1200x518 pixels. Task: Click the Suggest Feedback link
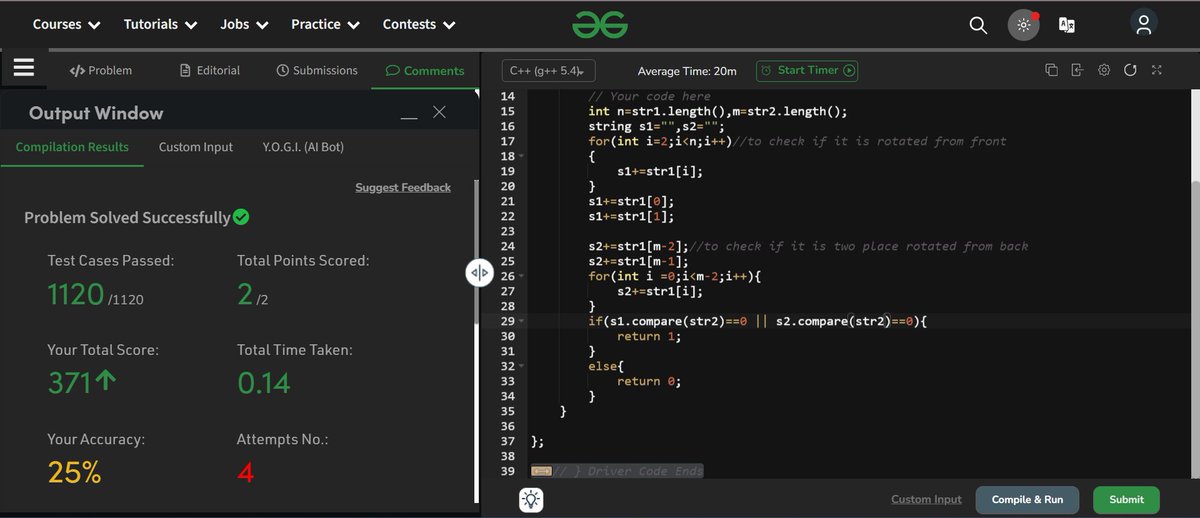tap(403, 187)
